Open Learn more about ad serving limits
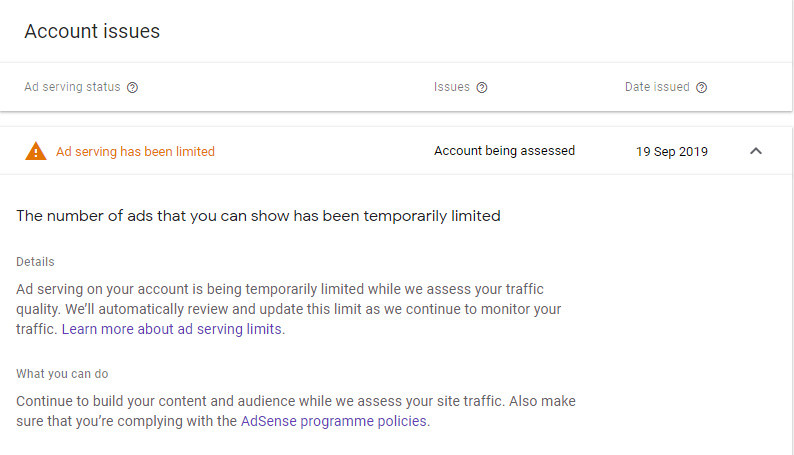This screenshot has height=455, width=794. (171, 329)
